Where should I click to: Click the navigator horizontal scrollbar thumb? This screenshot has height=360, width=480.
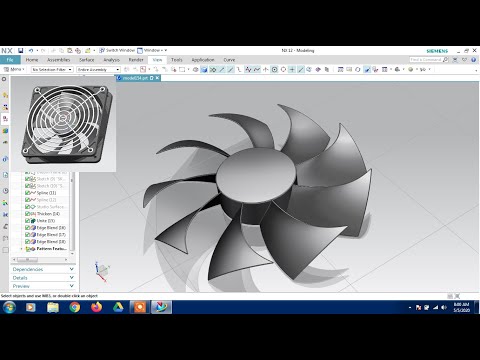tap(27, 259)
